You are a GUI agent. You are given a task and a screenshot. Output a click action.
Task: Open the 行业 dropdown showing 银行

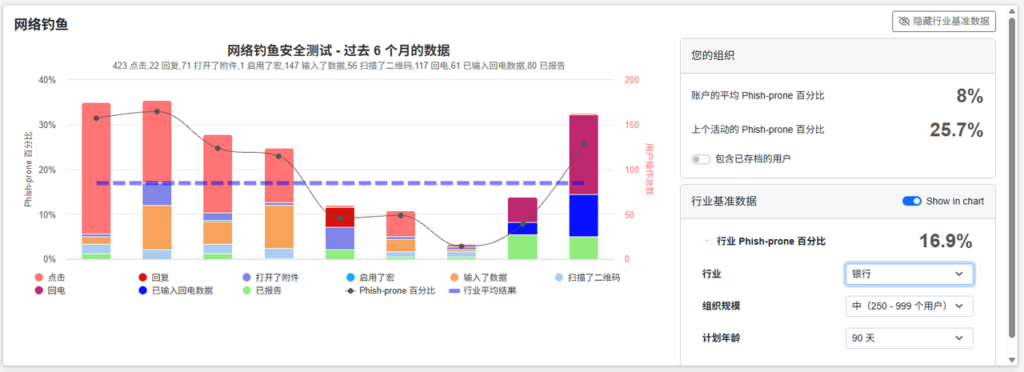click(909, 274)
